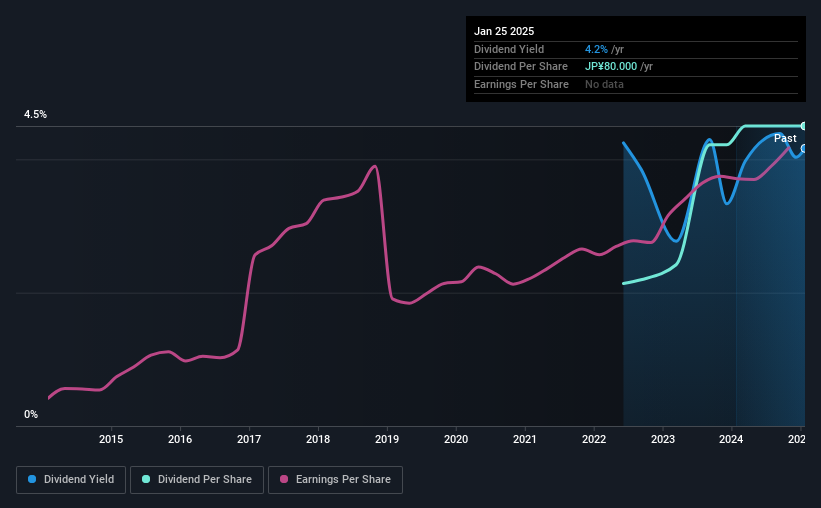Toggle the Dividend Per Share legend button
Viewport: 821px width, 508px height.
pos(197,480)
